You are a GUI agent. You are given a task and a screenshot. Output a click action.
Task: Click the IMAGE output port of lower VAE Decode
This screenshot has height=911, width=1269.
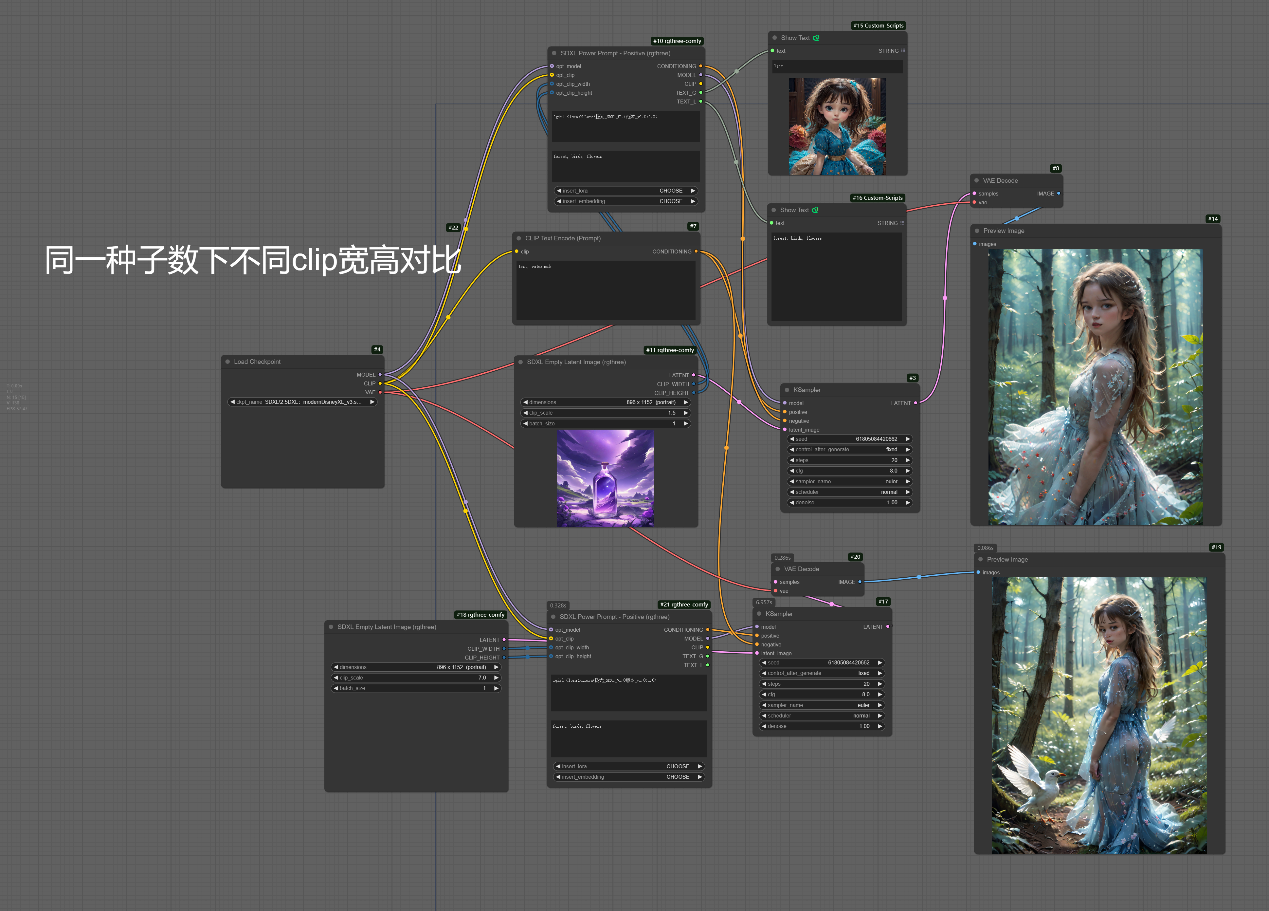click(x=860, y=581)
